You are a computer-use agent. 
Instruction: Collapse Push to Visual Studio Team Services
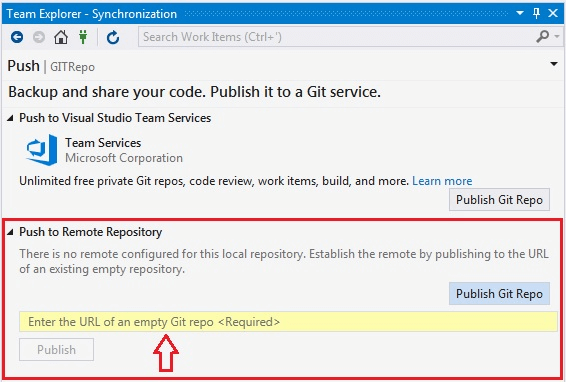pyautogui.click(x=10, y=118)
